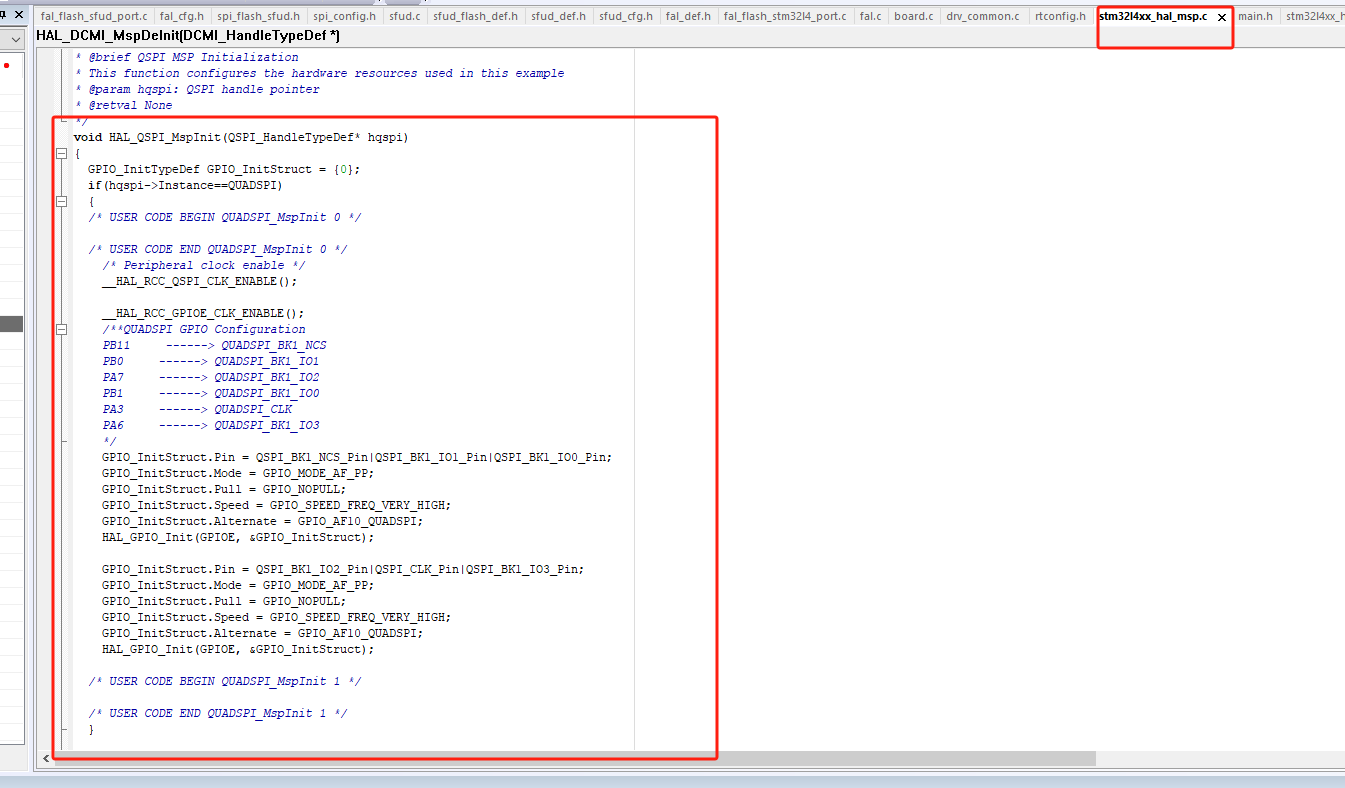Image resolution: width=1345 pixels, height=788 pixels.
Task: Switch to the drv_common.c tab
Action: pos(984,16)
